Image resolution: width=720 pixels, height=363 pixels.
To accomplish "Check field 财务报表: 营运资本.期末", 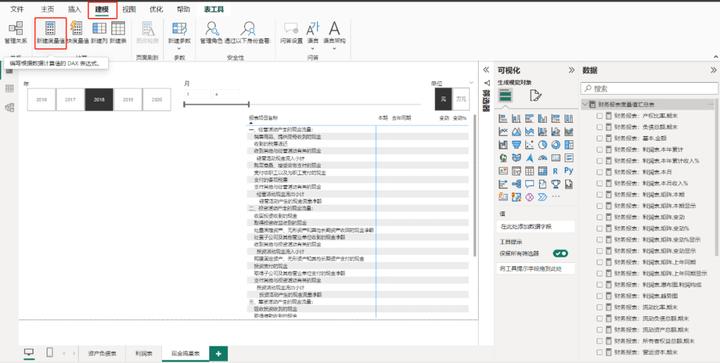I will (x=600, y=352).
